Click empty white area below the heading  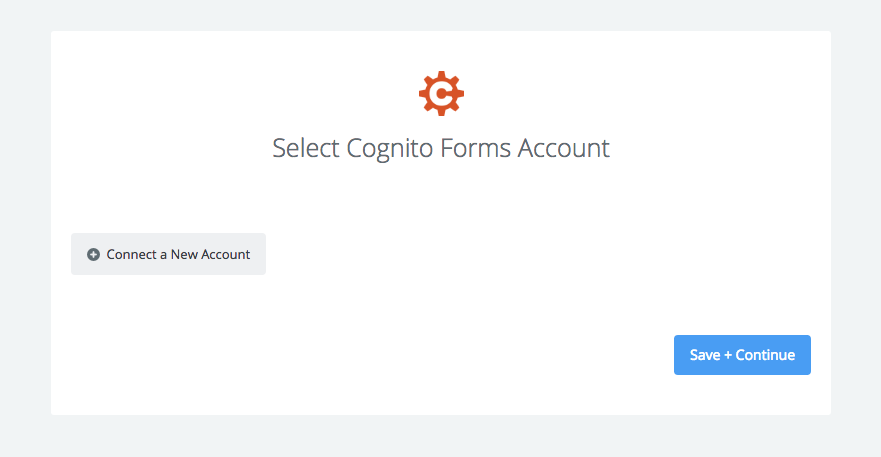point(441,197)
